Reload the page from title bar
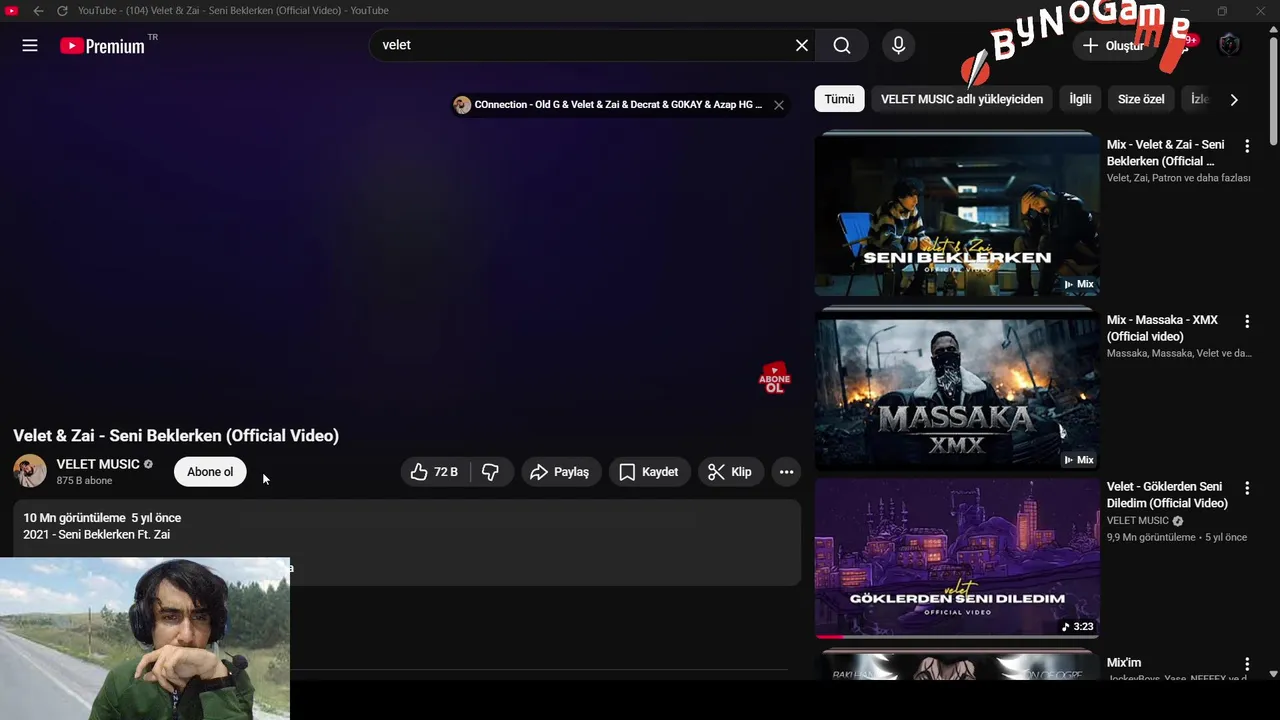 [x=62, y=10]
